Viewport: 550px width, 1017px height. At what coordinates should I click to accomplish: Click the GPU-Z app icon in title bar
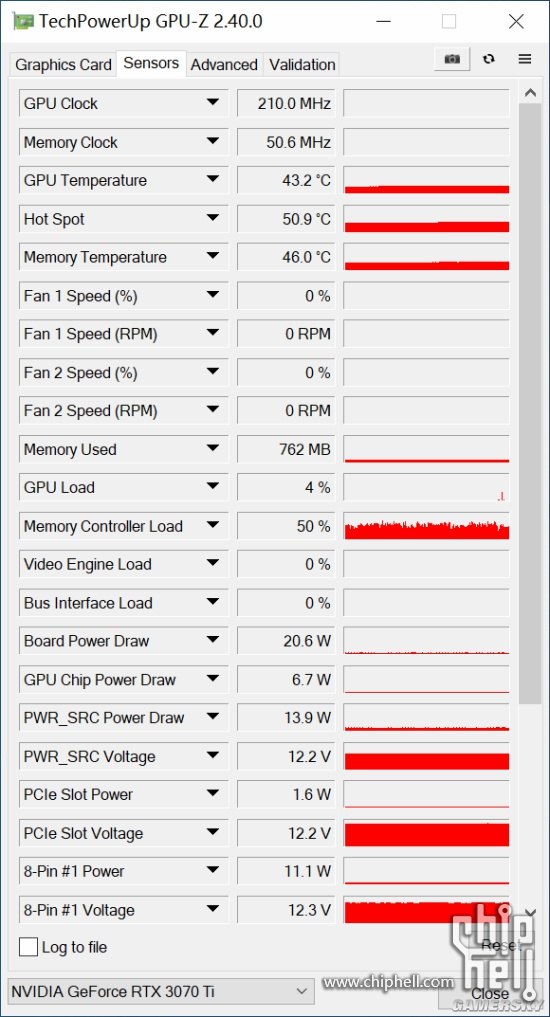23,21
